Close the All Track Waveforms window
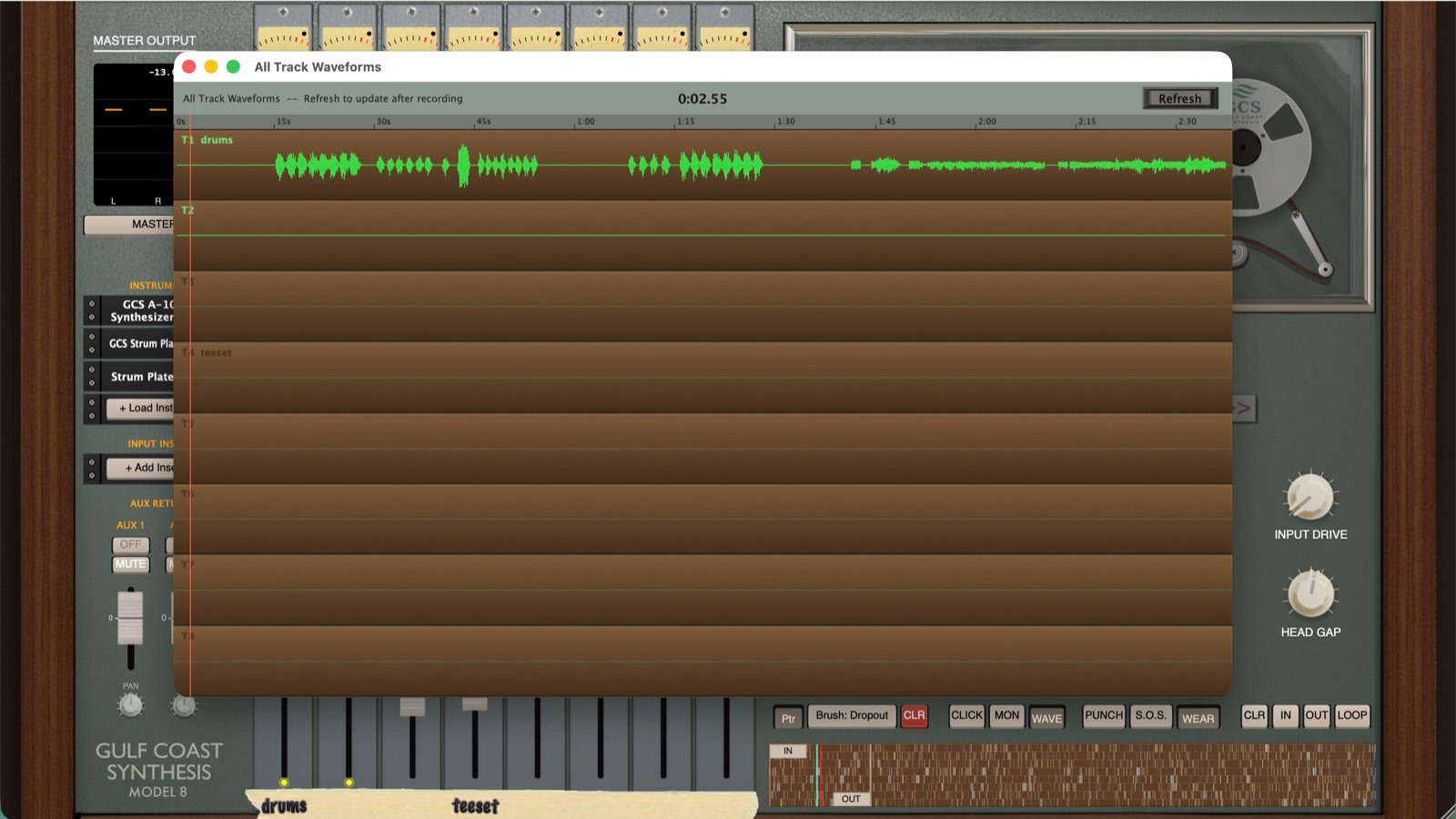The height and width of the screenshot is (819, 1456). (189, 66)
